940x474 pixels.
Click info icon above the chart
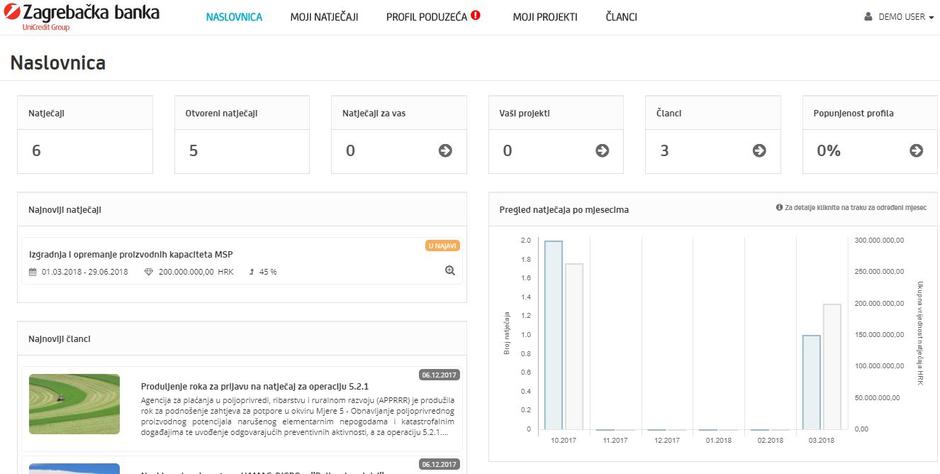point(779,208)
